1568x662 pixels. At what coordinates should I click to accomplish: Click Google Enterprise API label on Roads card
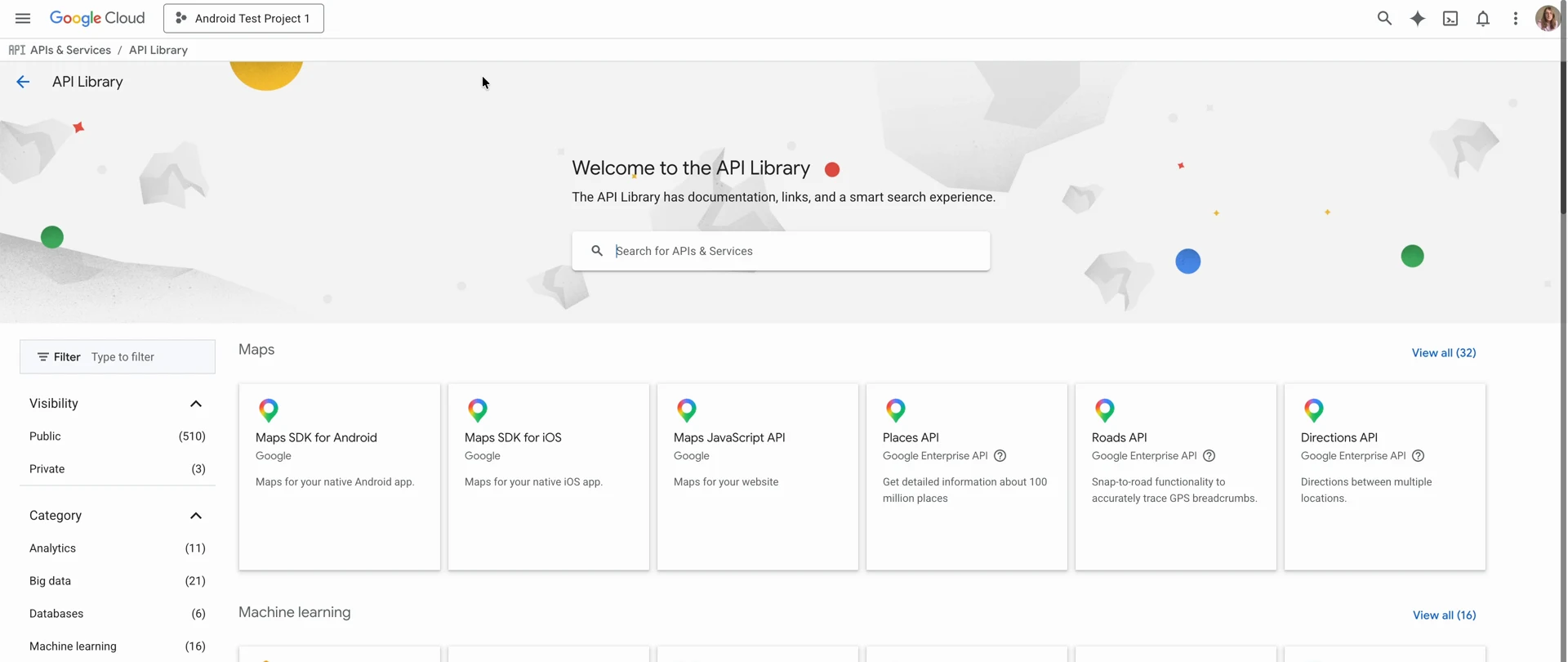coord(1144,456)
